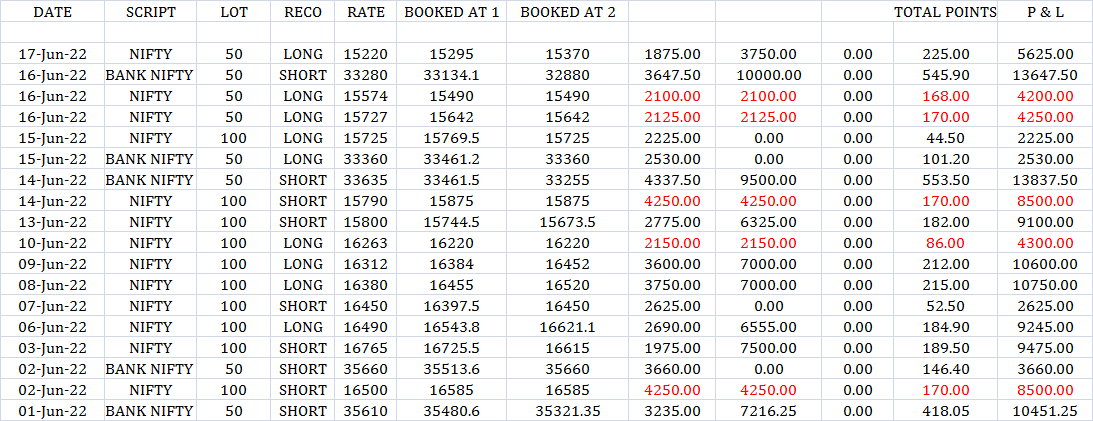Click total points 44.50

pos(945,138)
